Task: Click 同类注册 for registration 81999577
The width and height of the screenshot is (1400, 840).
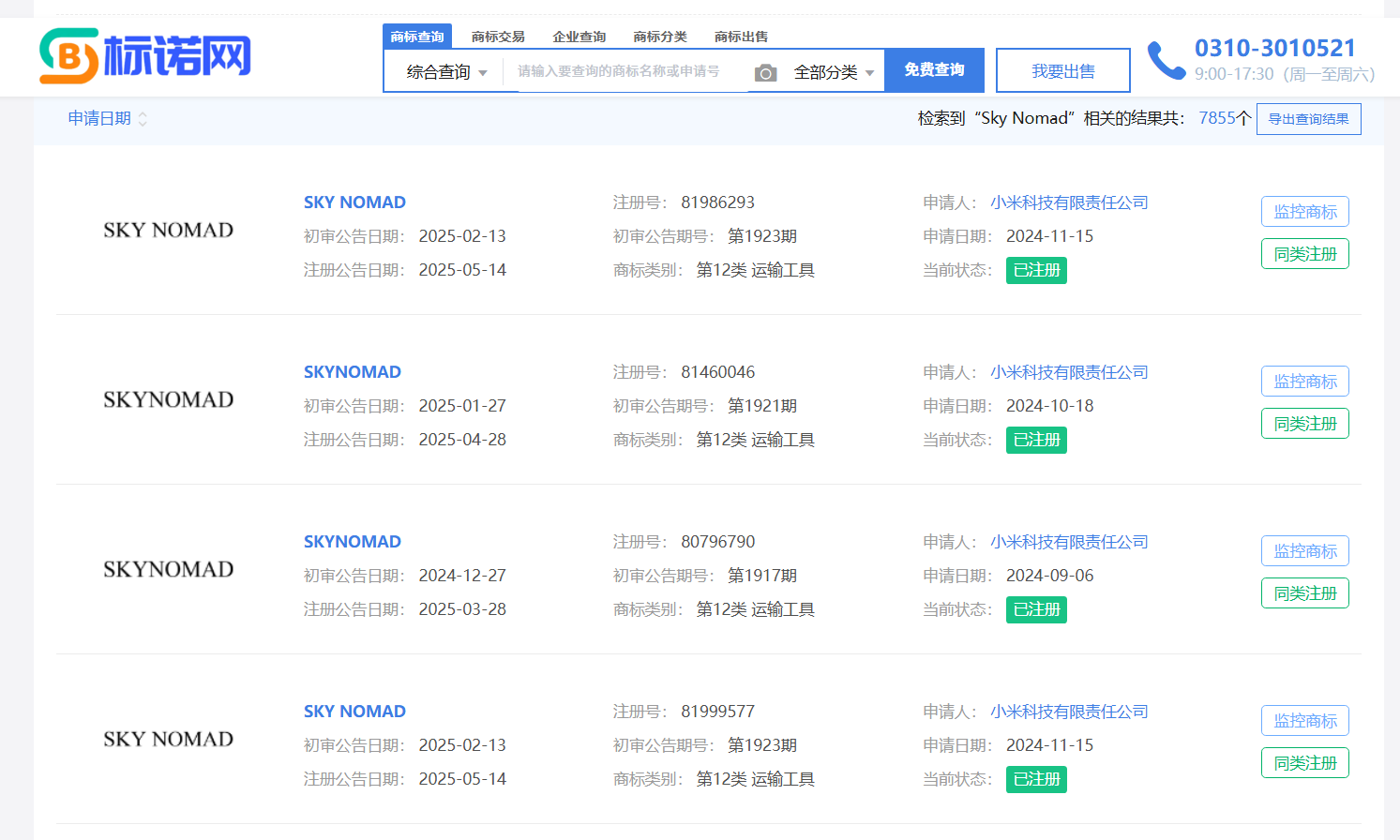Action: [x=1305, y=763]
